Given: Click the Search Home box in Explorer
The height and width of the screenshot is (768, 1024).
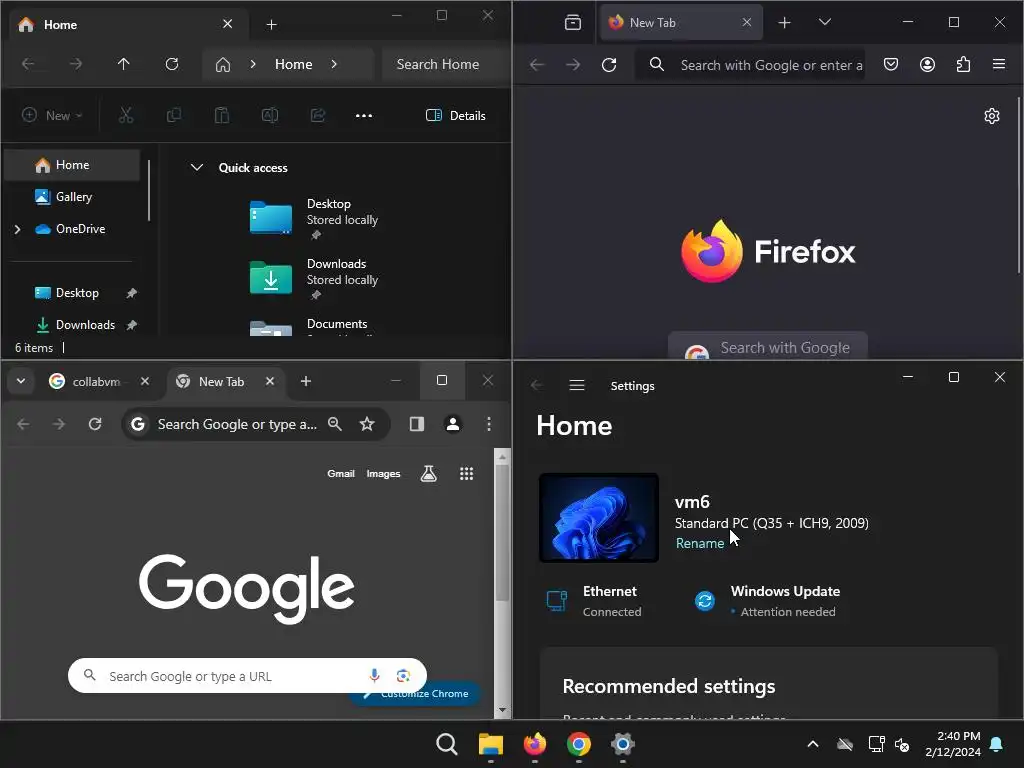Looking at the screenshot, I should [444, 64].
